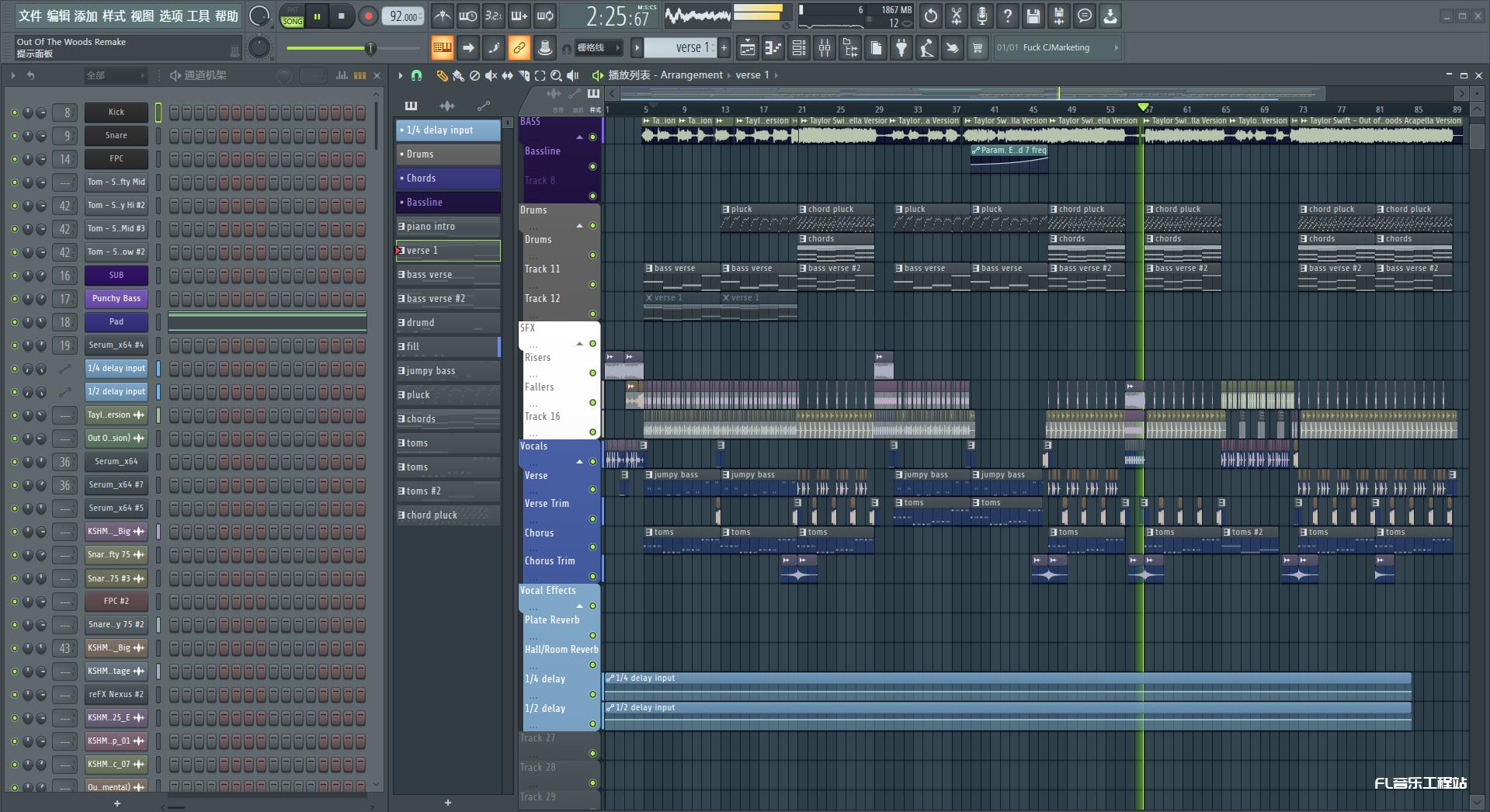Open the 文件 menu
Screen dimensions: 1490x812
30,16
